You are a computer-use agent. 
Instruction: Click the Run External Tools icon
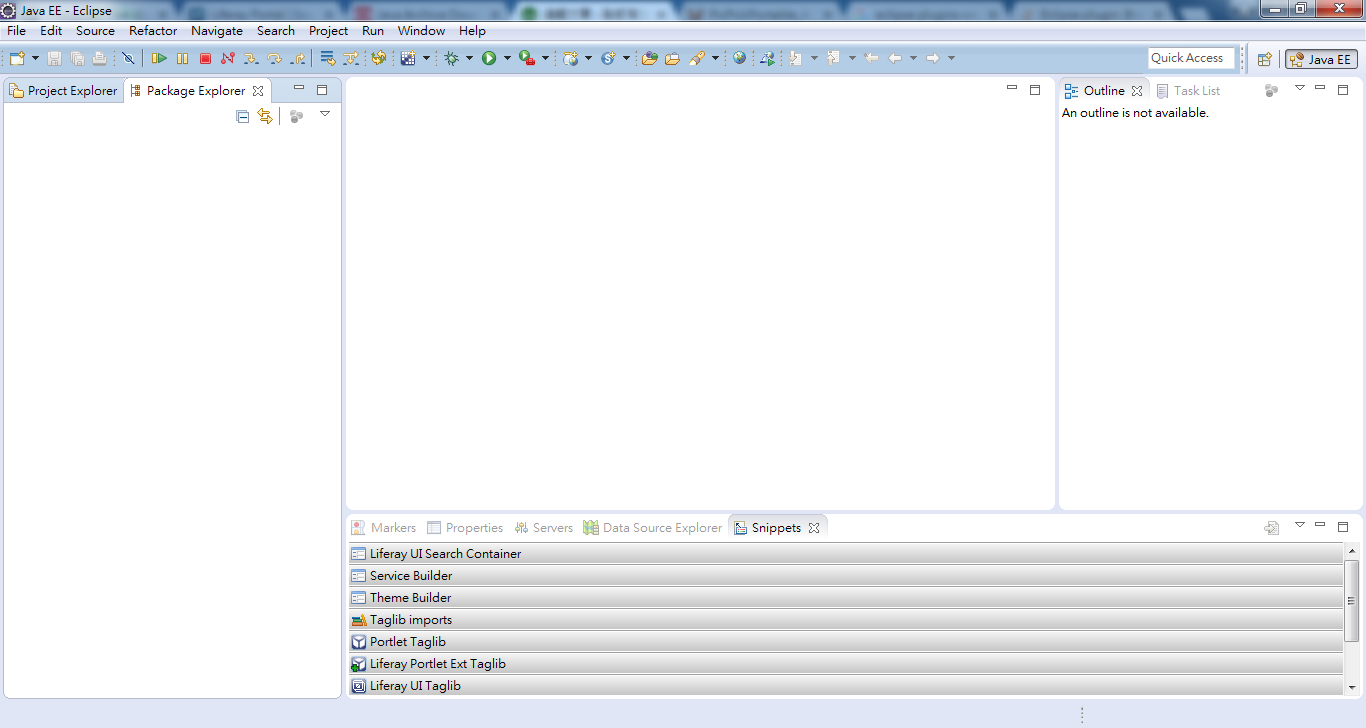pos(527,58)
